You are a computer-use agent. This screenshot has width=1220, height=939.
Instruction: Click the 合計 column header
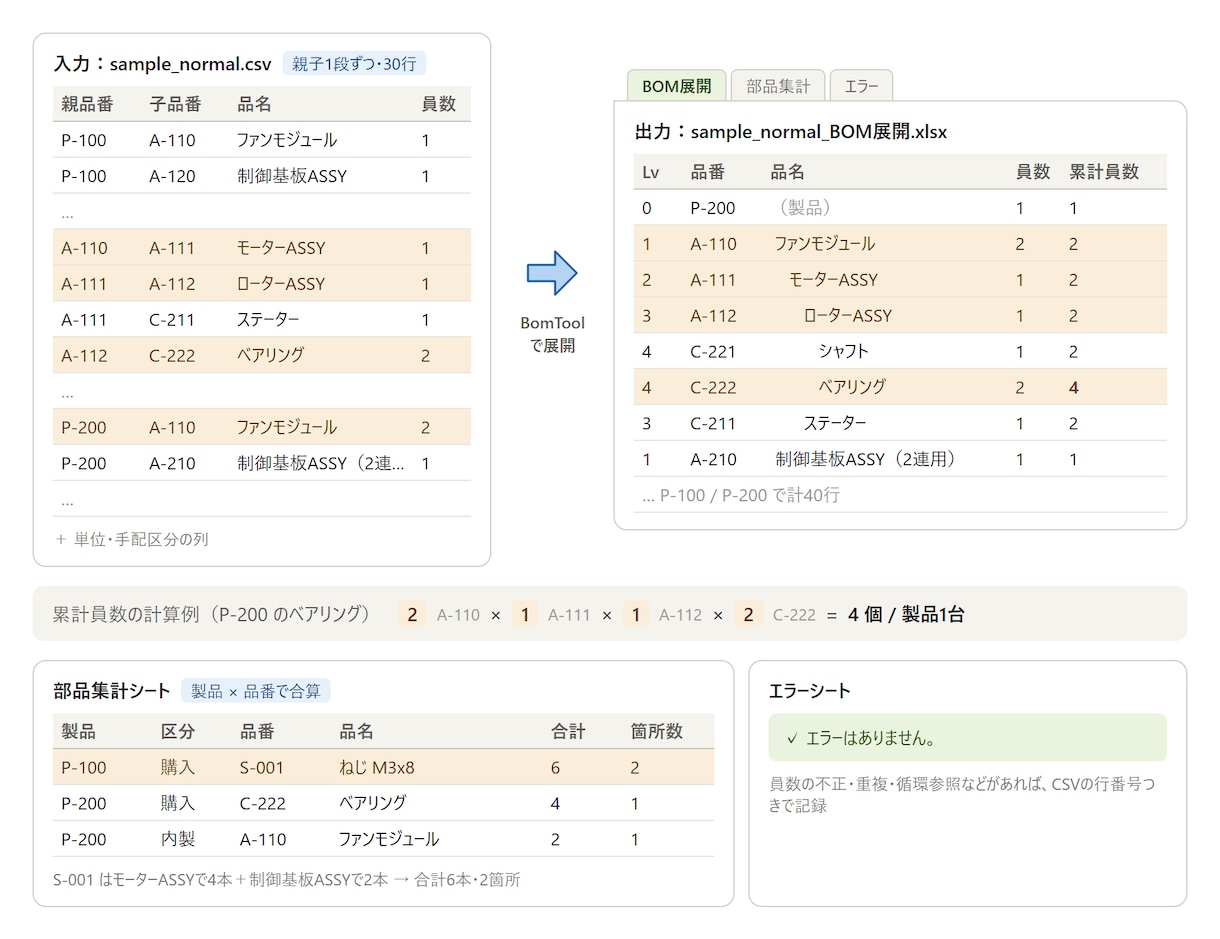pyautogui.click(x=568, y=731)
